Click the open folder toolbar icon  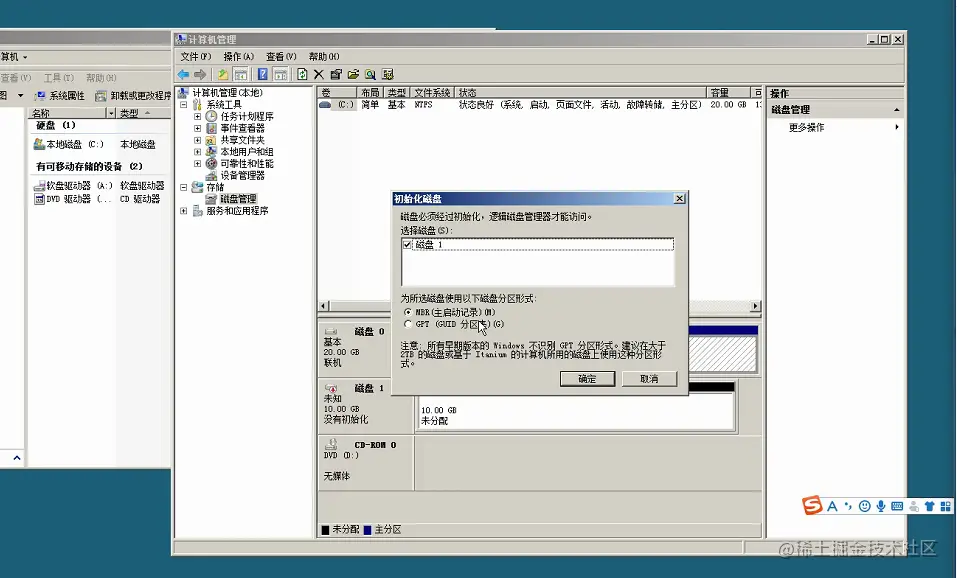pos(353,74)
